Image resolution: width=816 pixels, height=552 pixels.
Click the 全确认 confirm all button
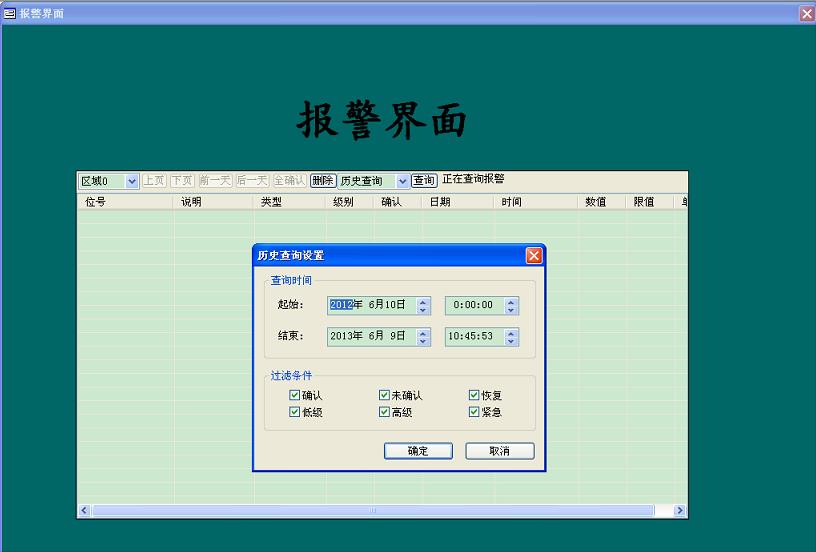(289, 181)
